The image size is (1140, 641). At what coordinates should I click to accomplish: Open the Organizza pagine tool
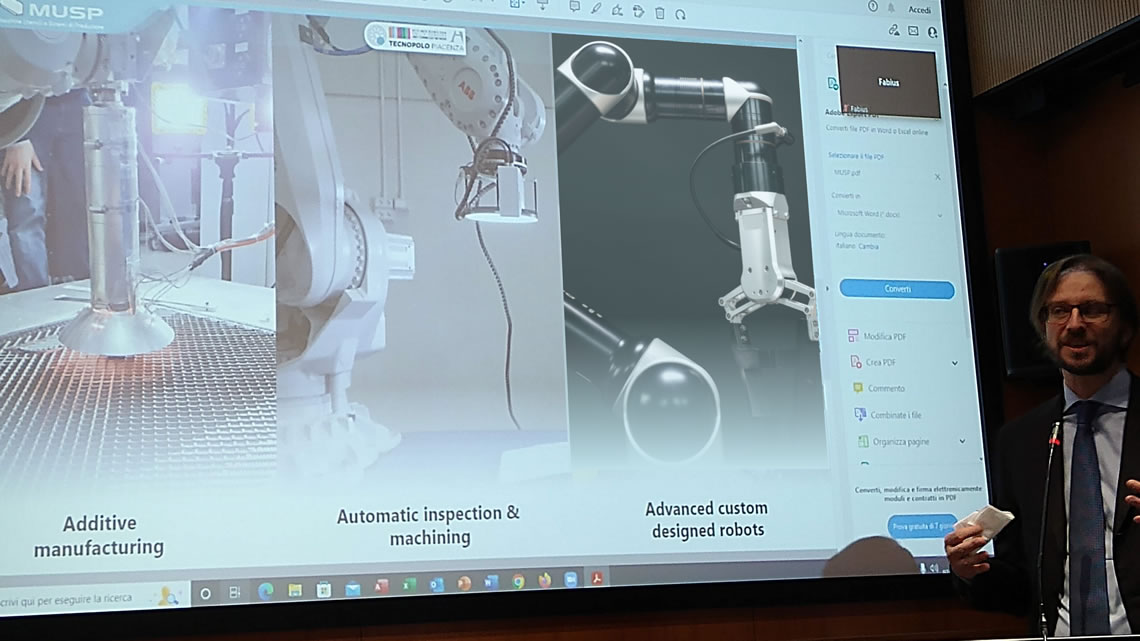[892, 441]
